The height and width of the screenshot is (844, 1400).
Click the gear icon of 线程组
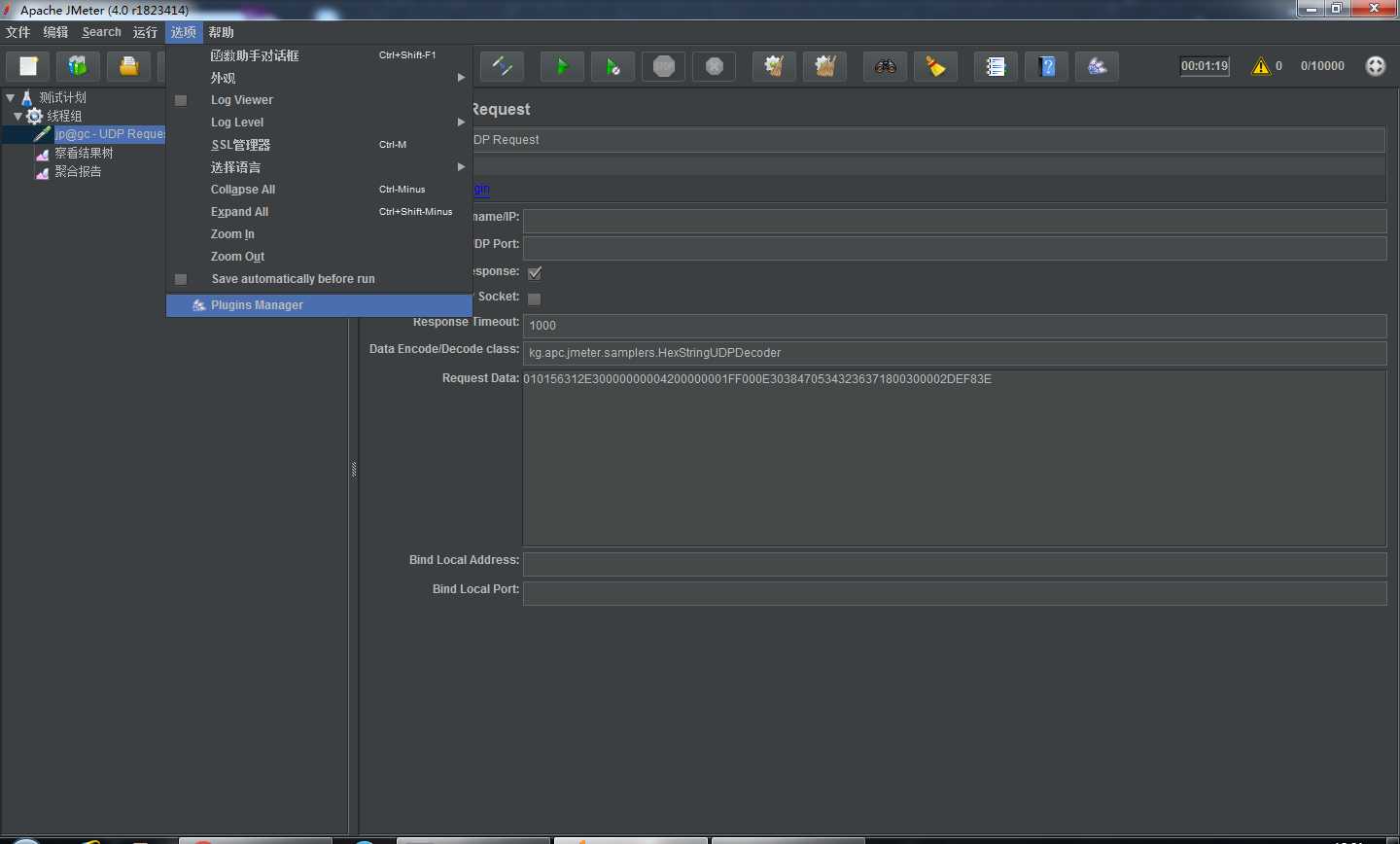coord(35,116)
